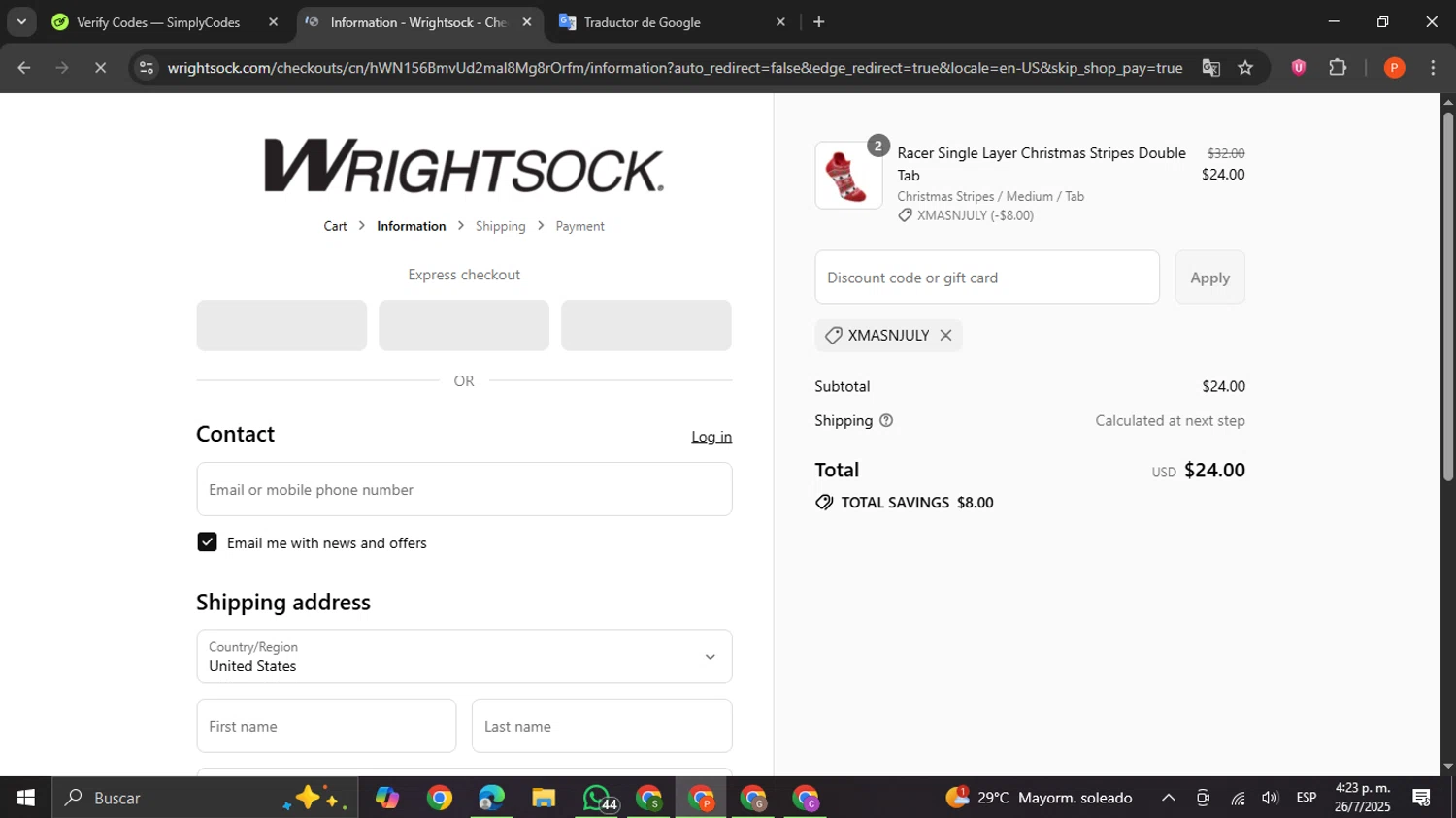The height and width of the screenshot is (818, 1456).
Task: Open the Extensions puzzle icon
Action: pos(1338,68)
